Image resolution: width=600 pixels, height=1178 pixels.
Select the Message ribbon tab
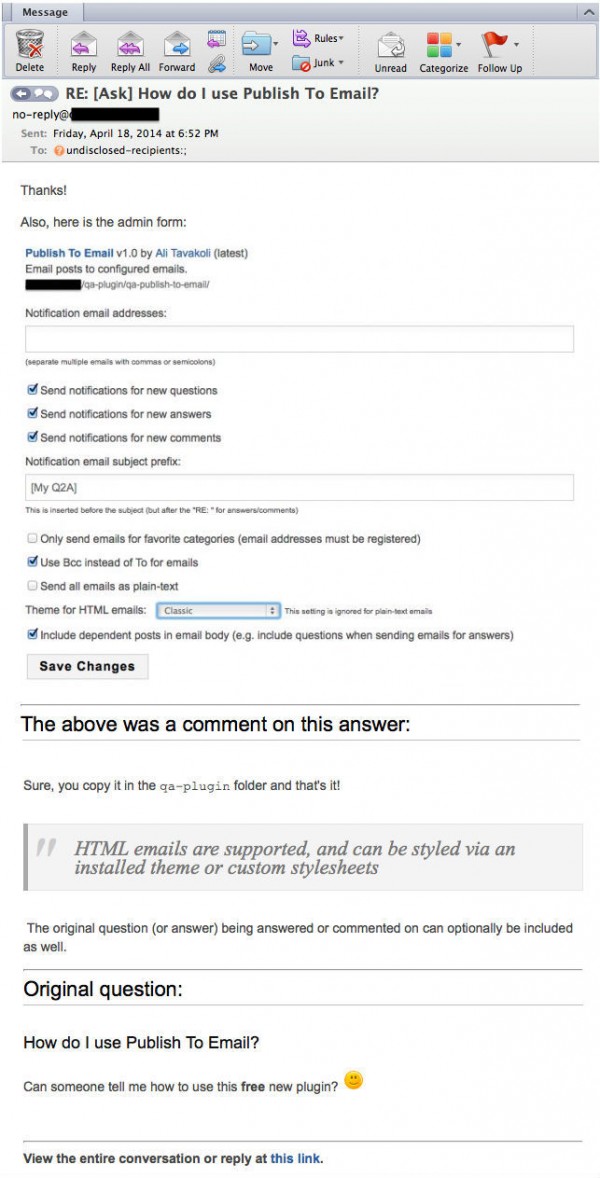click(x=44, y=12)
